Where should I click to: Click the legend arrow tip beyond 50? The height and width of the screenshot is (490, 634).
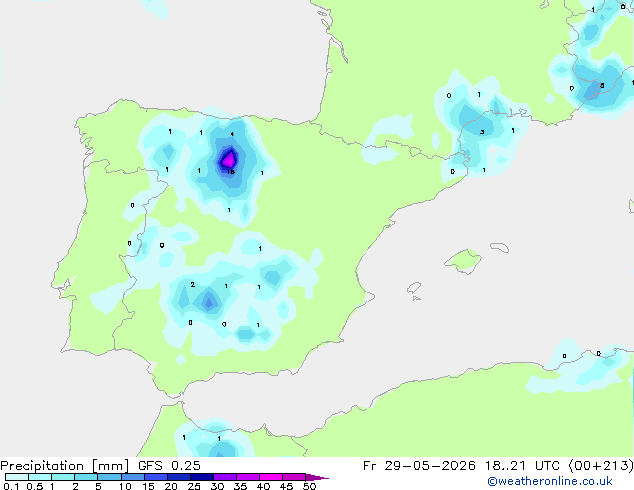tap(317, 477)
